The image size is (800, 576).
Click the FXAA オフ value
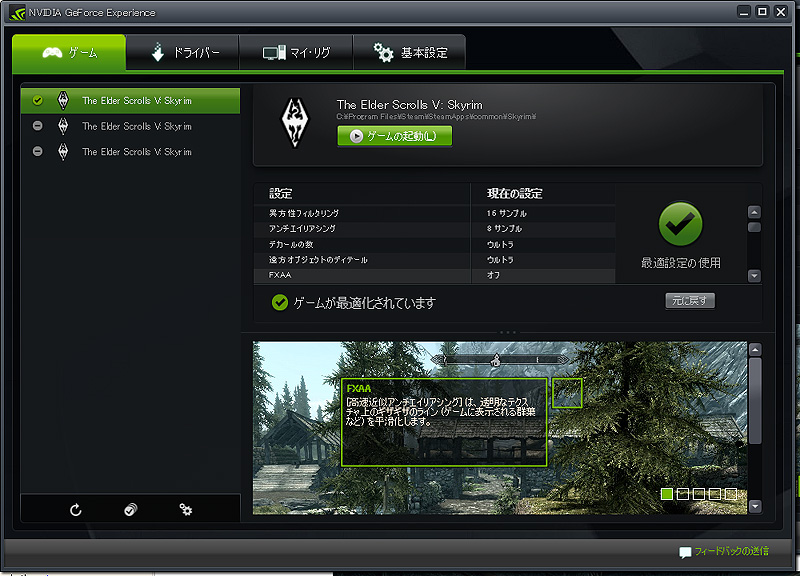[493, 275]
